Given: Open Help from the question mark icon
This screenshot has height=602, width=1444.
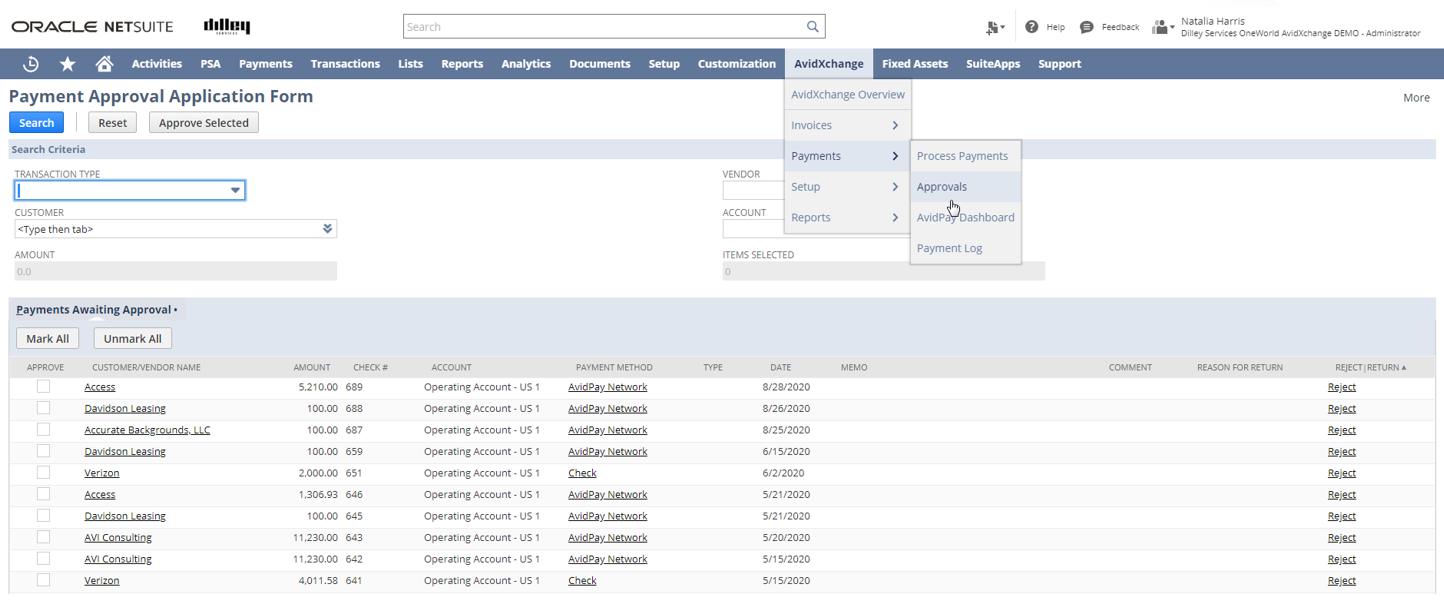Looking at the screenshot, I should (x=1032, y=27).
